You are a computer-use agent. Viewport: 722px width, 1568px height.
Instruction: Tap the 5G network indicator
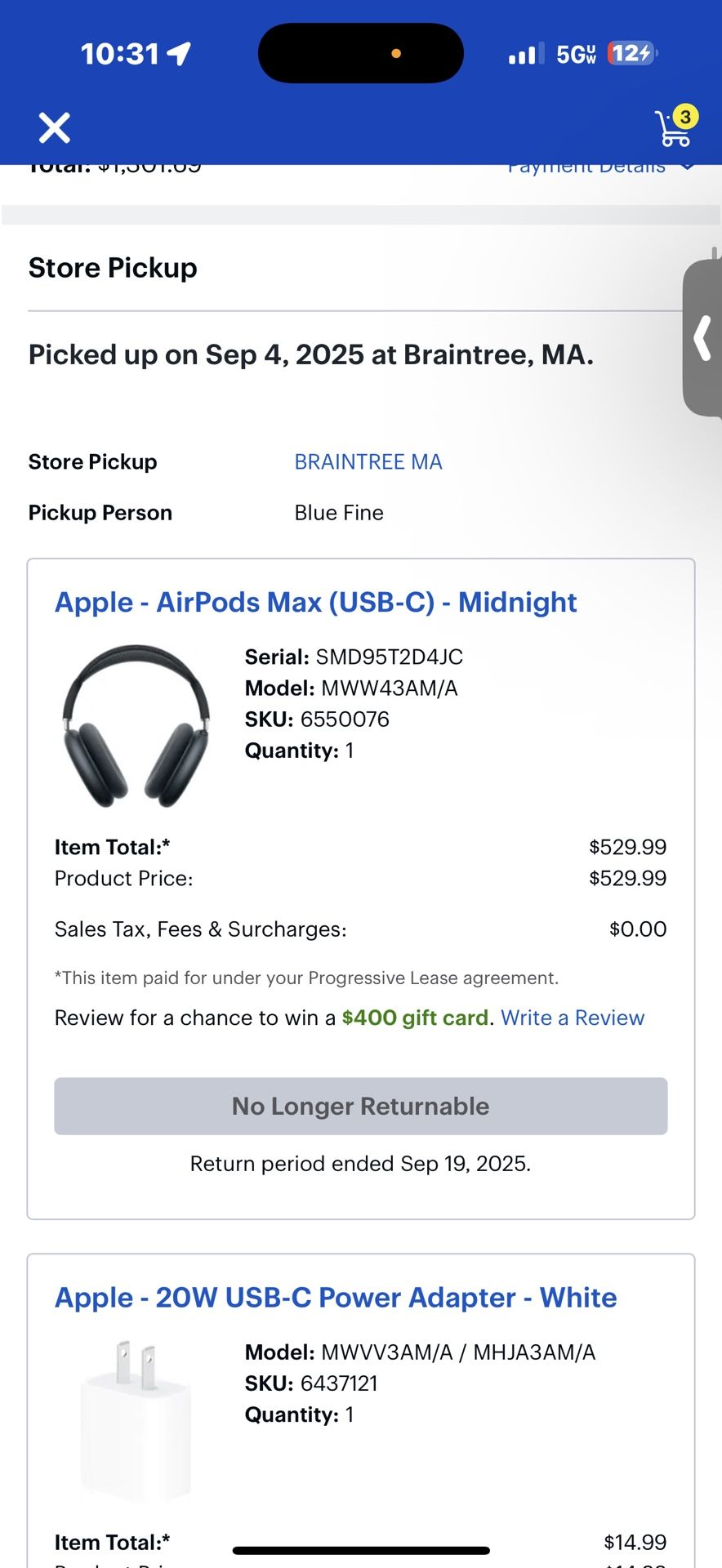point(576,55)
